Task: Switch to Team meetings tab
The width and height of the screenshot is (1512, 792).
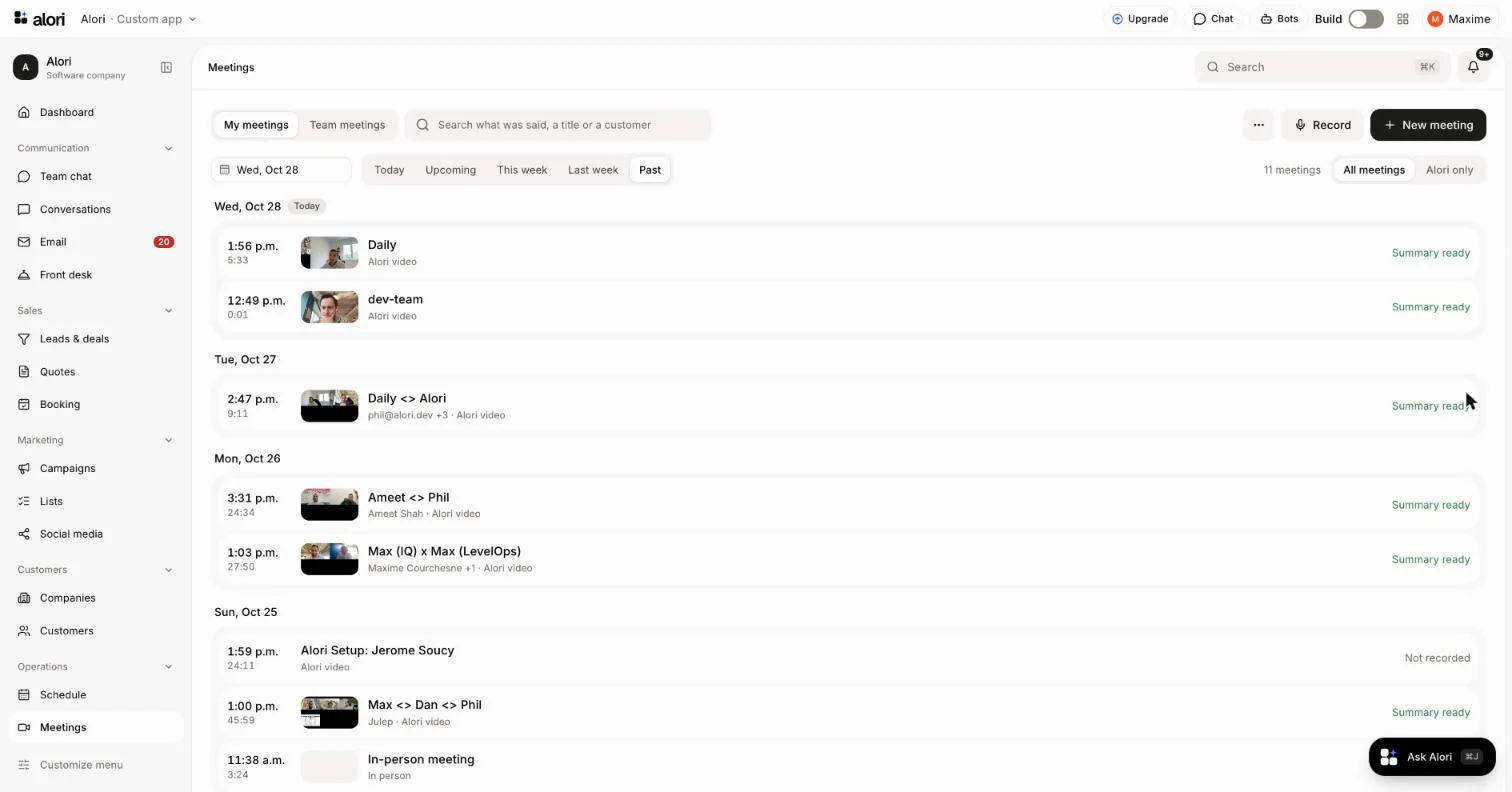Action: tap(347, 125)
